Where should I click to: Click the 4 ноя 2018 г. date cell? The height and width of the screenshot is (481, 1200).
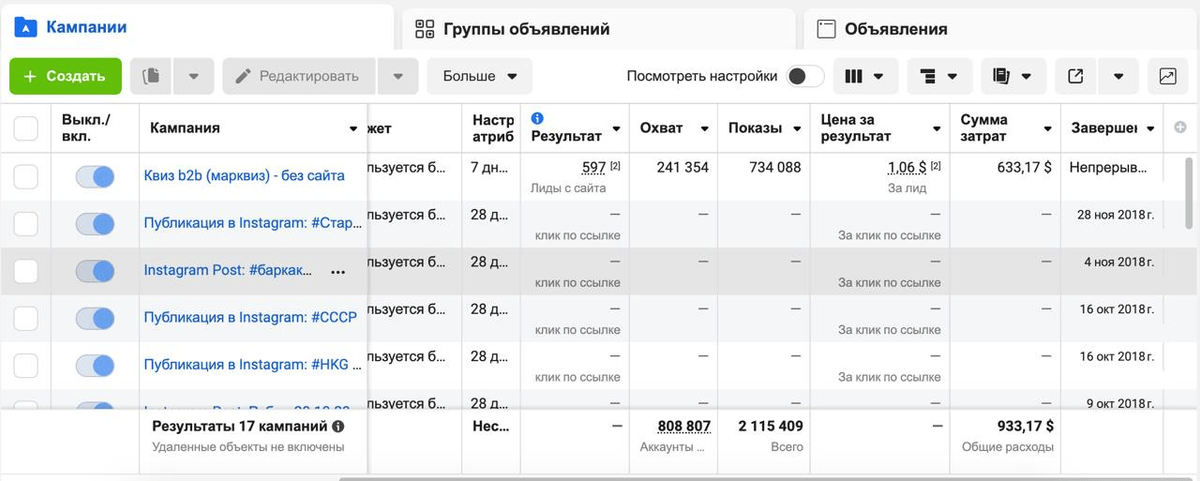[1119, 263]
